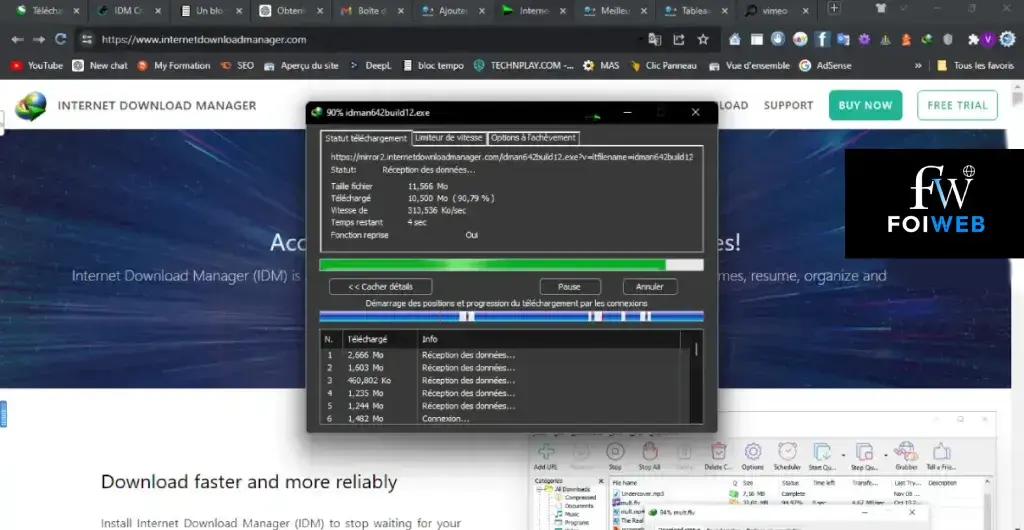1024x530 pixels.
Task: Expand the bookmarks overflow chevron
Action: (x=918, y=66)
